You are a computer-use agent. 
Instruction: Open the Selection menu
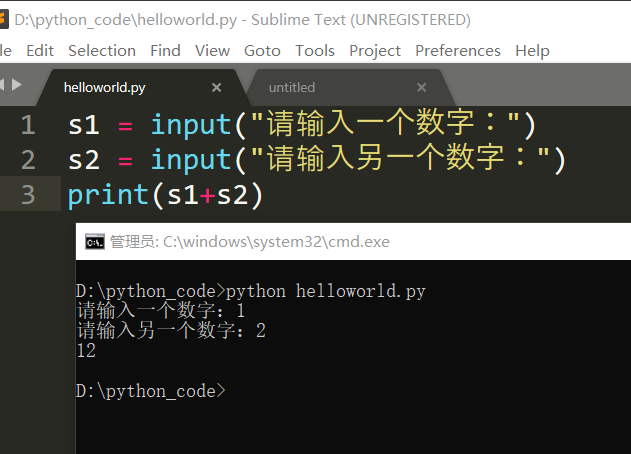[x=102, y=51]
